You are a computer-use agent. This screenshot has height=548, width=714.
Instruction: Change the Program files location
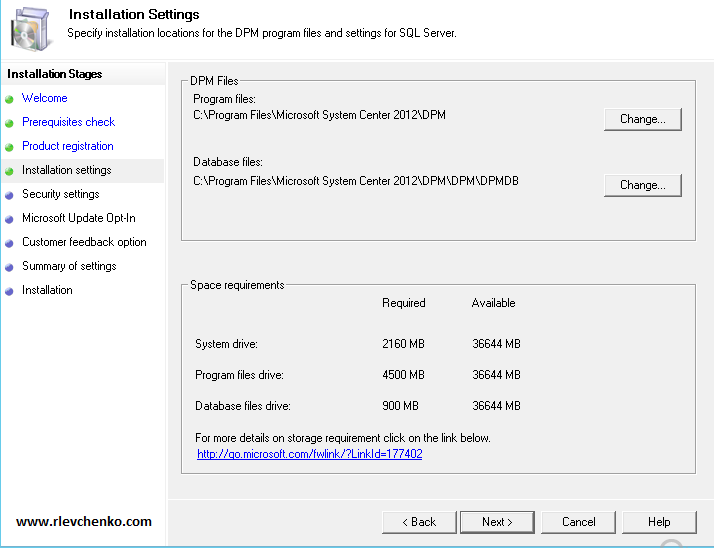pos(643,119)
